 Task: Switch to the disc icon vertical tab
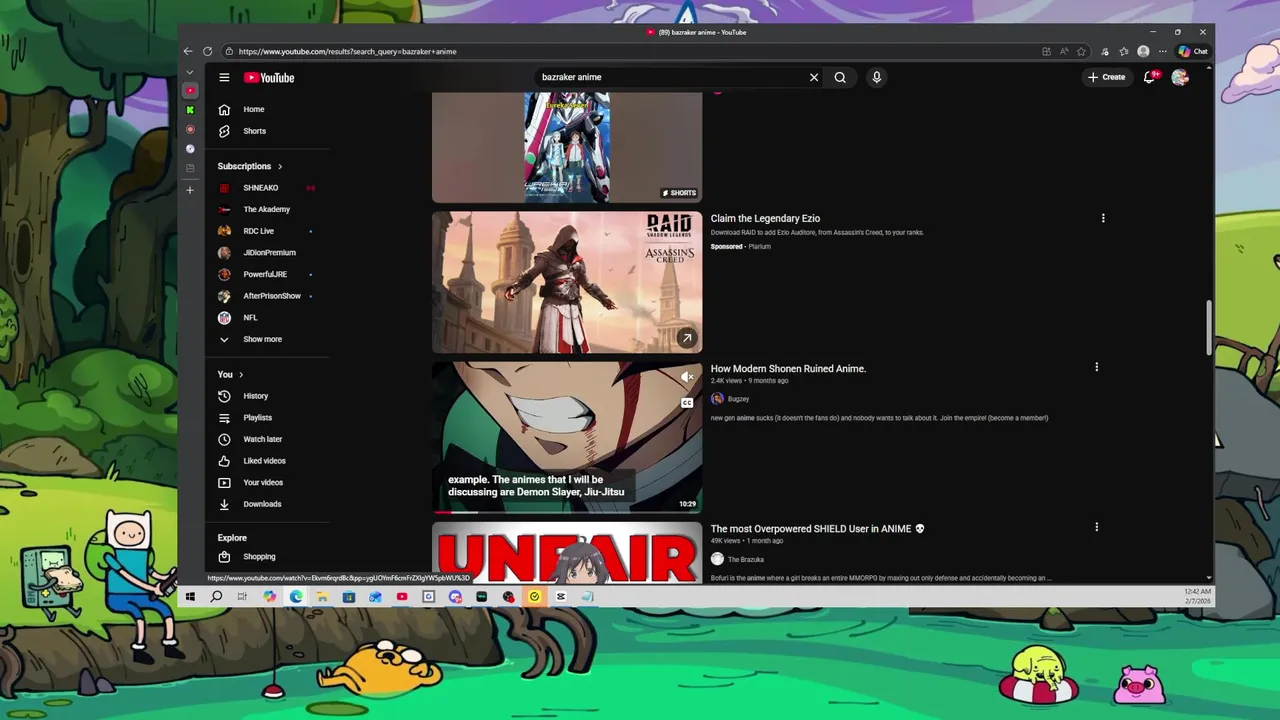tap(190, 148)
